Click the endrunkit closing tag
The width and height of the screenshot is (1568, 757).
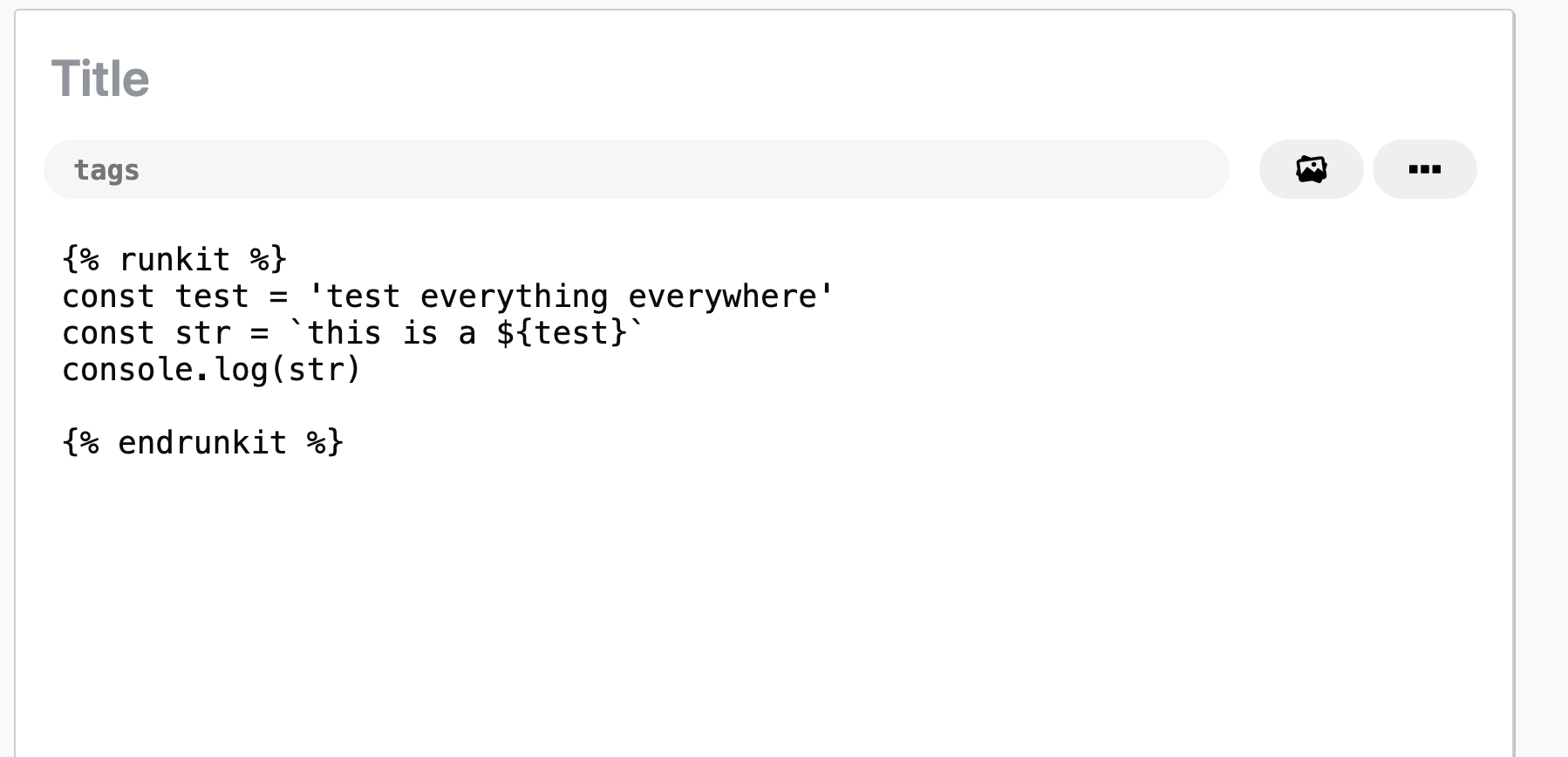tap(202, 442)
